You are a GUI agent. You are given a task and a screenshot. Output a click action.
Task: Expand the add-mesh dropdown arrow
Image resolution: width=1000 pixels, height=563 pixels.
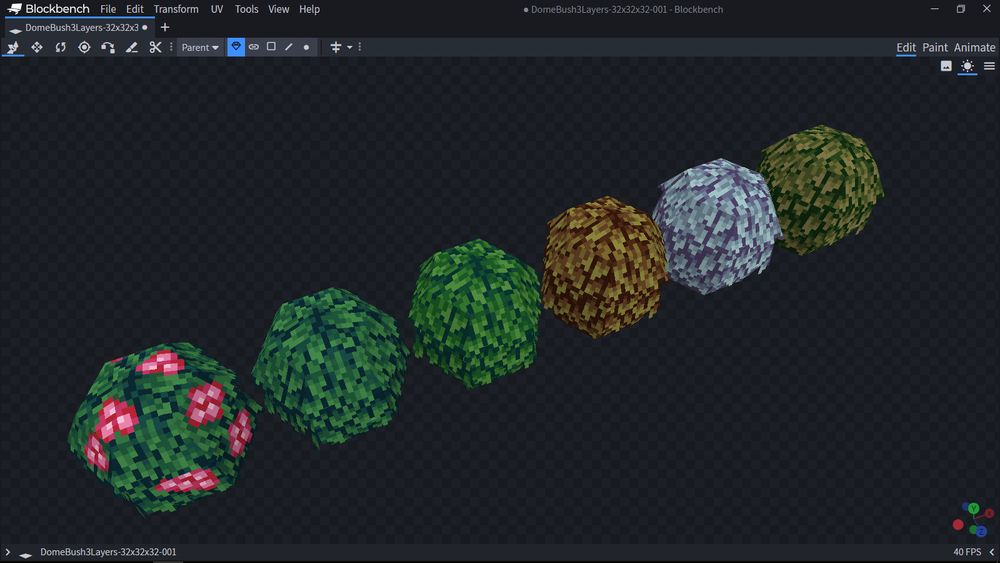click(349, 47)
